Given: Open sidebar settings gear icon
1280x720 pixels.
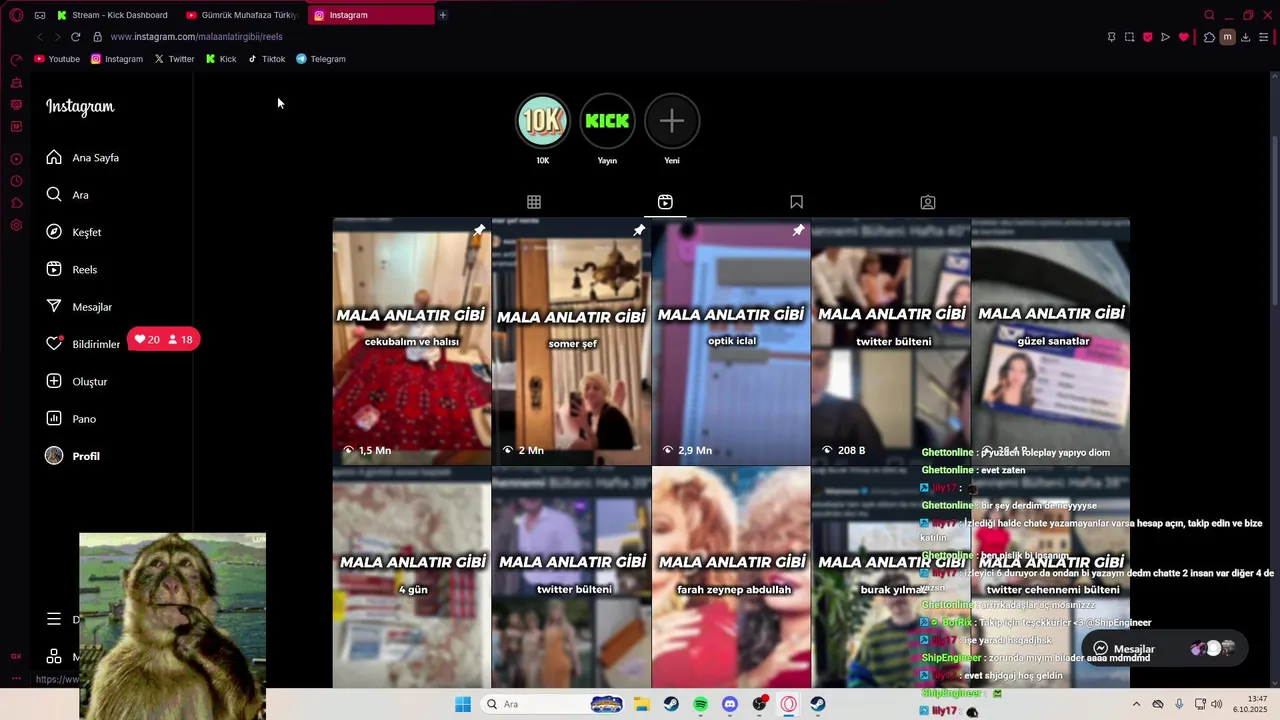Looking at the screenshot, I should point(16,225).
